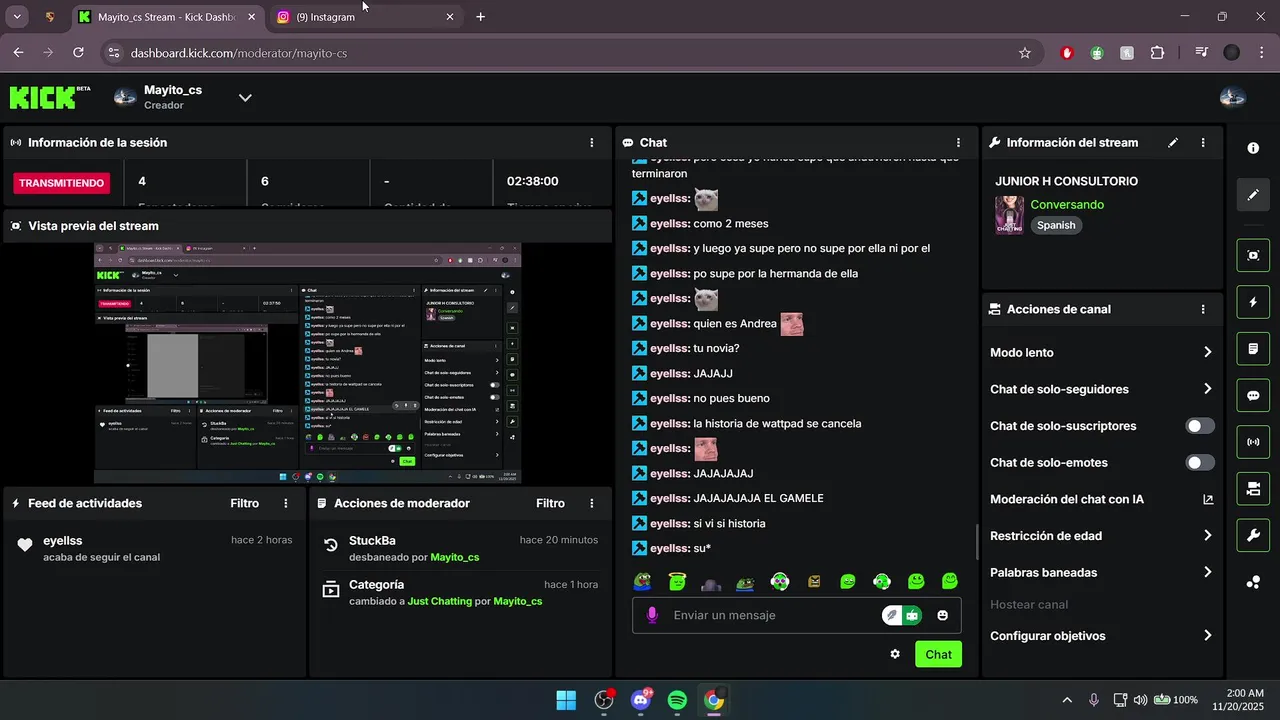Click the Kick logo
The height and width of the screenshot is (720, 1280).
(50, 97)
